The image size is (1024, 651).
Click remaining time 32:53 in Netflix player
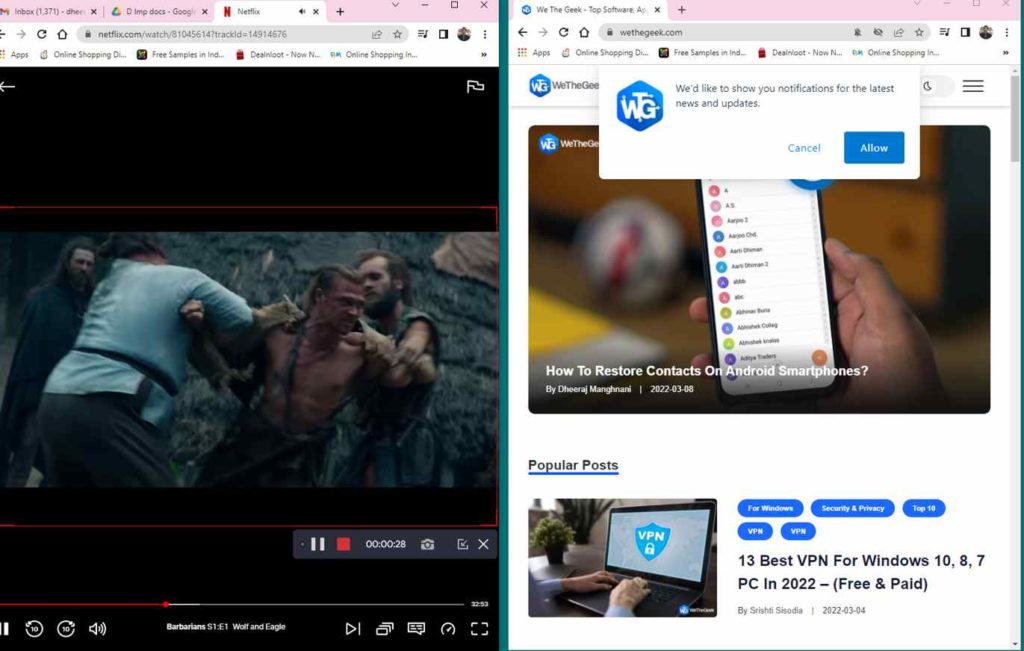480,604
